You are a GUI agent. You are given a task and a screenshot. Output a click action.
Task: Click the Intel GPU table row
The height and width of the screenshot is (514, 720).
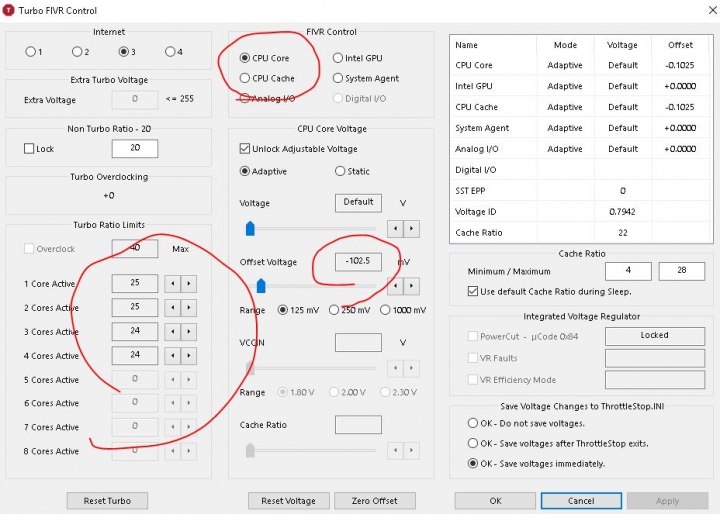coord(581,86)
